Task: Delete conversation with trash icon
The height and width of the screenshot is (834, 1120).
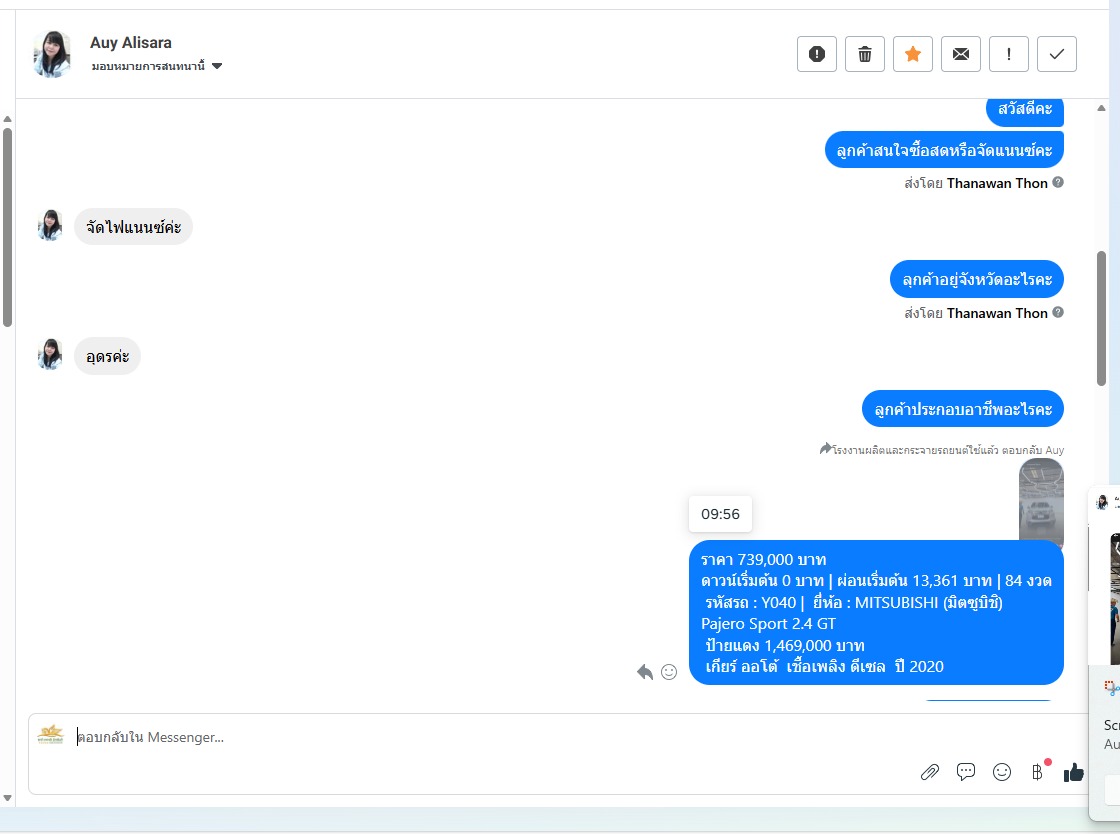Action: click(x=864, y=54)
